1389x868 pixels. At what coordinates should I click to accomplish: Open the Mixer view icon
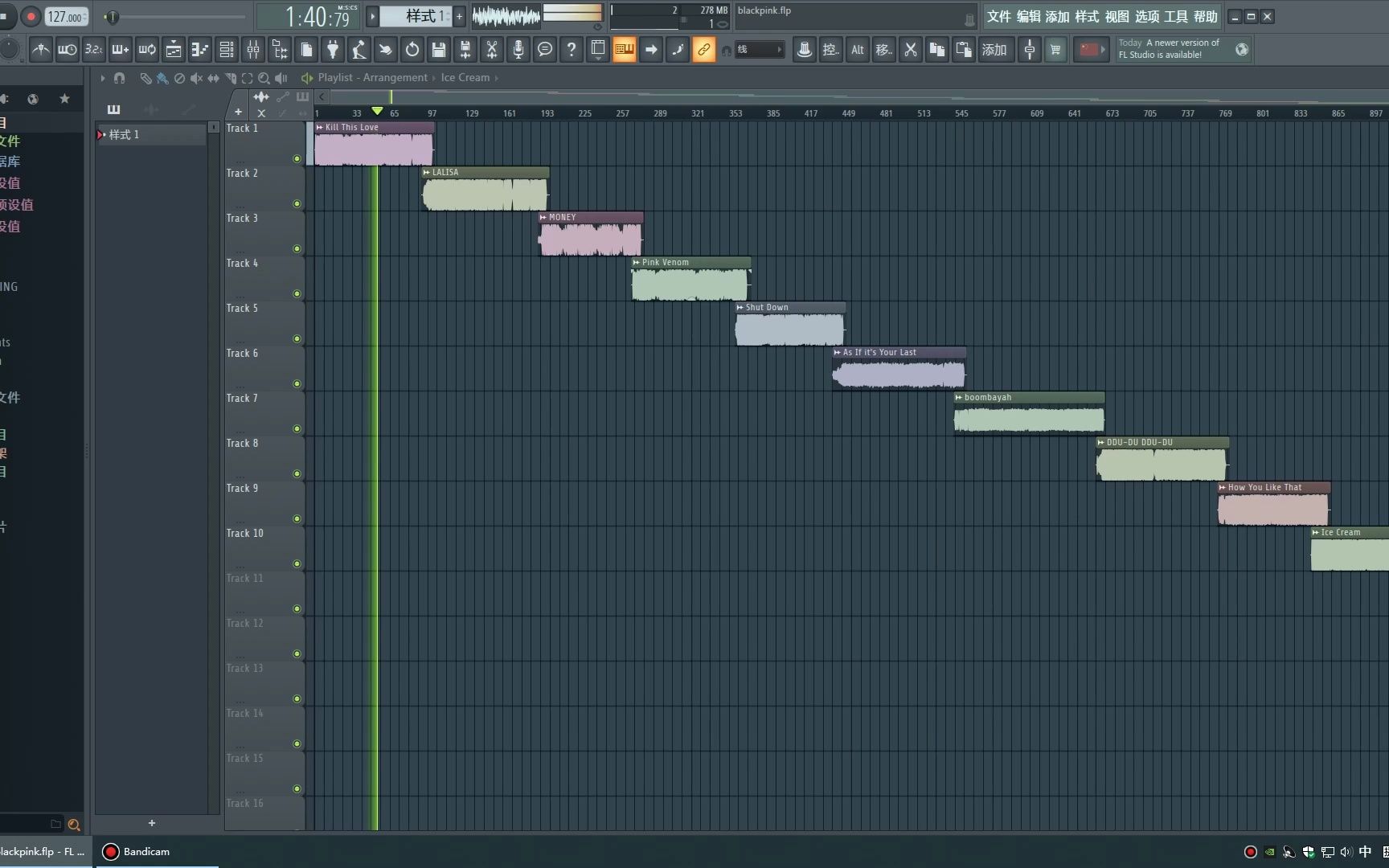[x=253, y=50]
